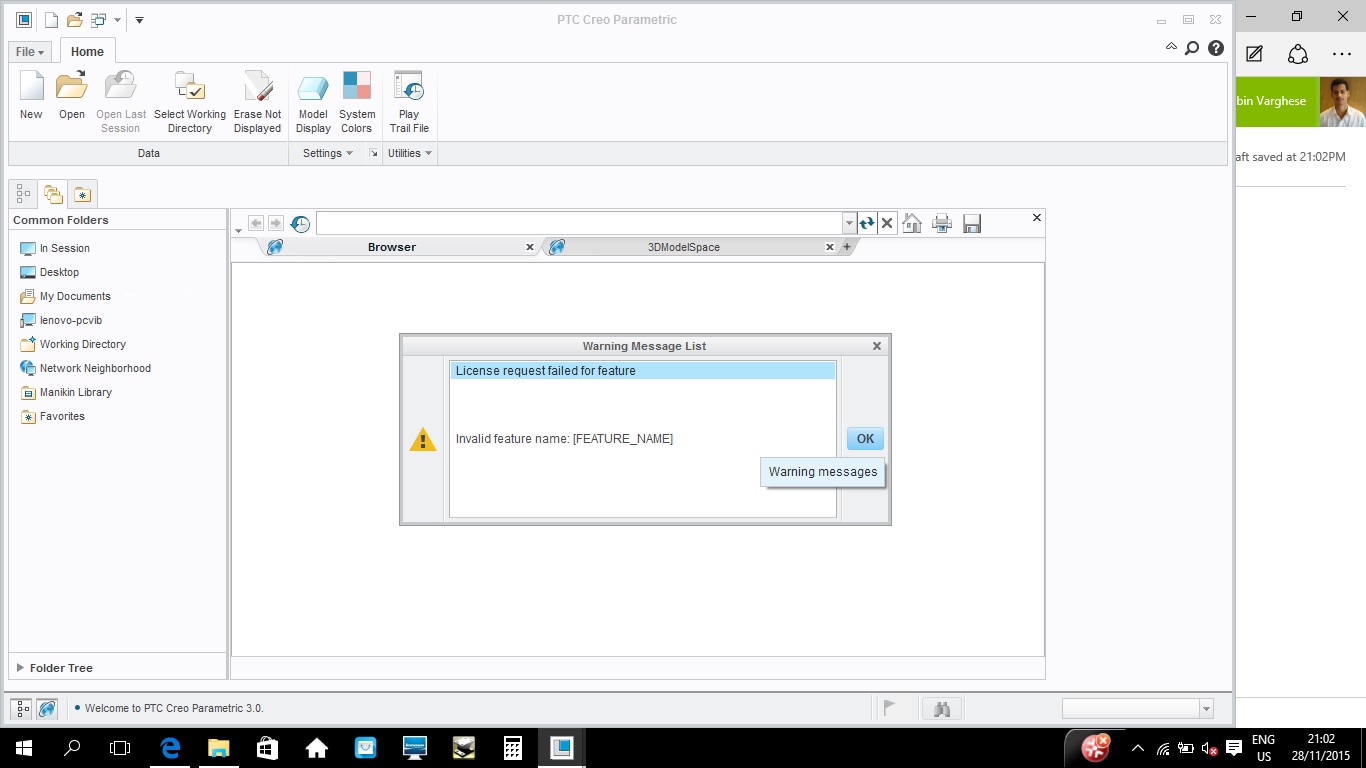Click the binoculars find icon
The height and width of the screenshot is (768, 1366).
point(942,709)
